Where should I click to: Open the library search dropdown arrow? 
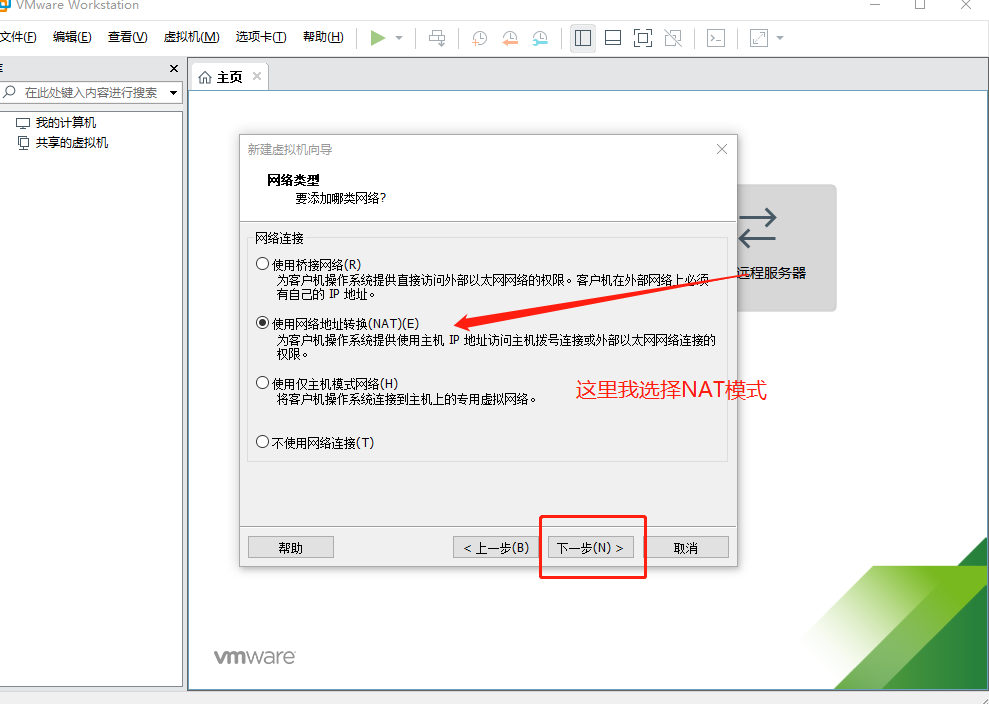(173, 93)
